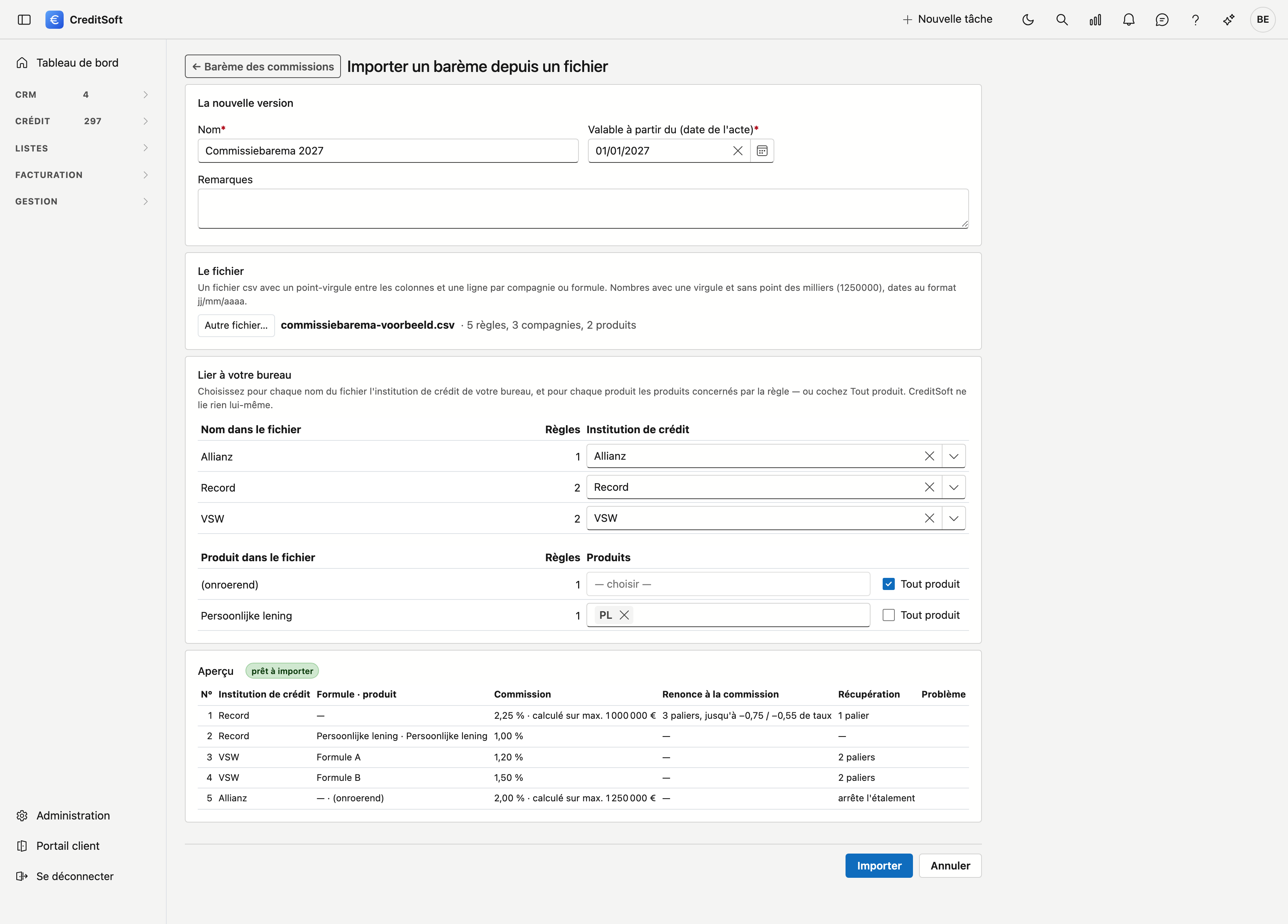Image resolution: width=1288 pixels, height=924 pixels.
Task: Clear the Allianz institution selection
Action: point(929,456)
